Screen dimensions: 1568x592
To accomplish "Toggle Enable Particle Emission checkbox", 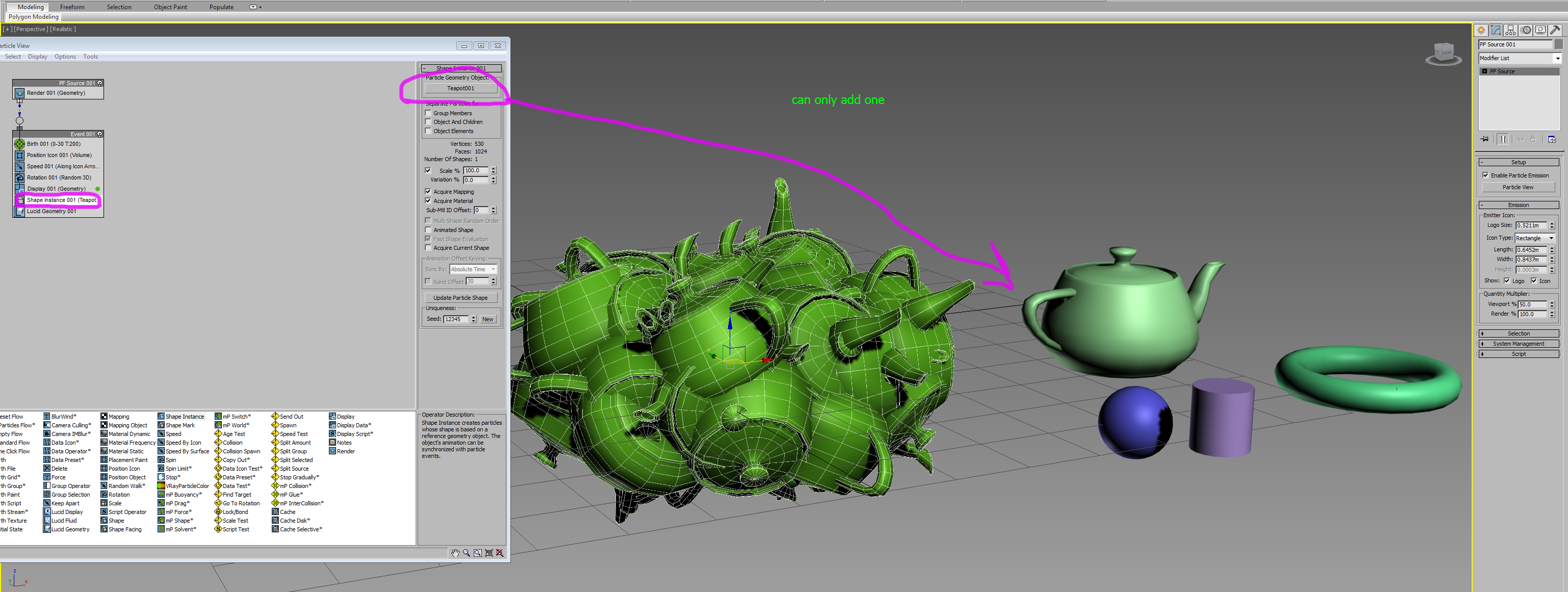I will (1485, 175).
